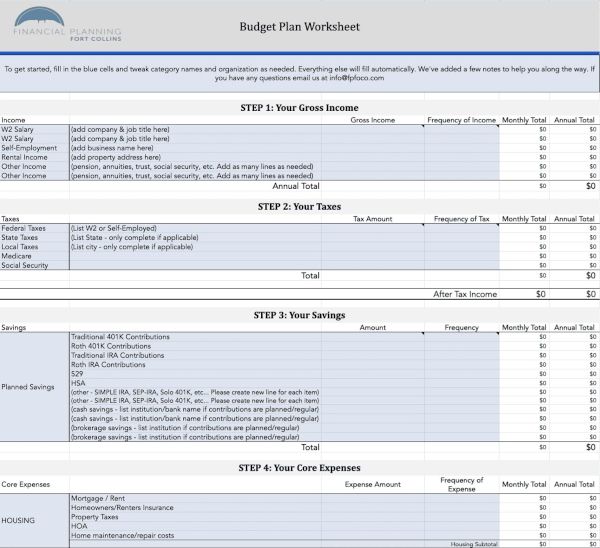Click the Frequency header in the Savings section

(461, 328)
